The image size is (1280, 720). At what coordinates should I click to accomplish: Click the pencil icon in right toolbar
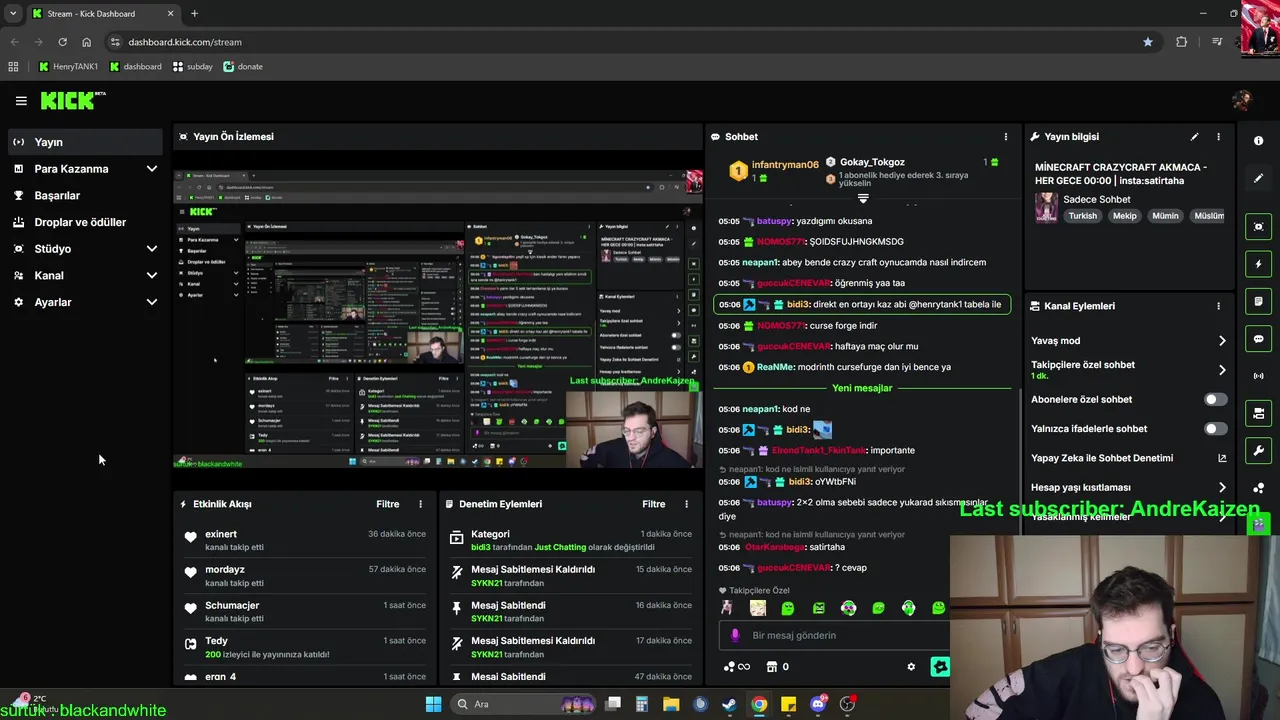click(x=1258, y=178)
